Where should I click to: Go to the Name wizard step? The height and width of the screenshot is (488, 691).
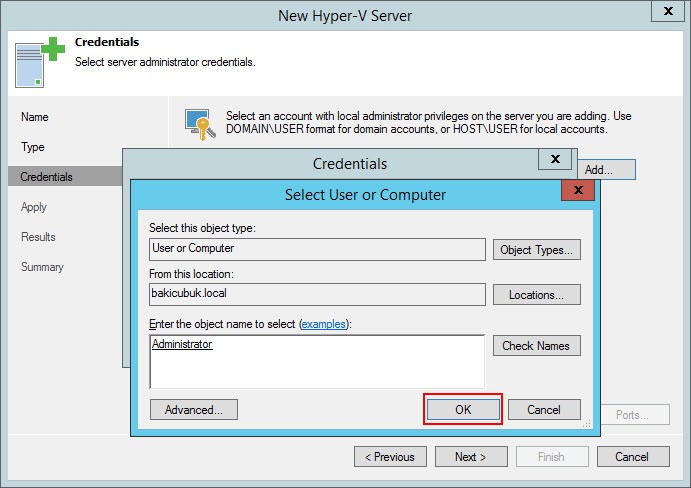[35, 117]
